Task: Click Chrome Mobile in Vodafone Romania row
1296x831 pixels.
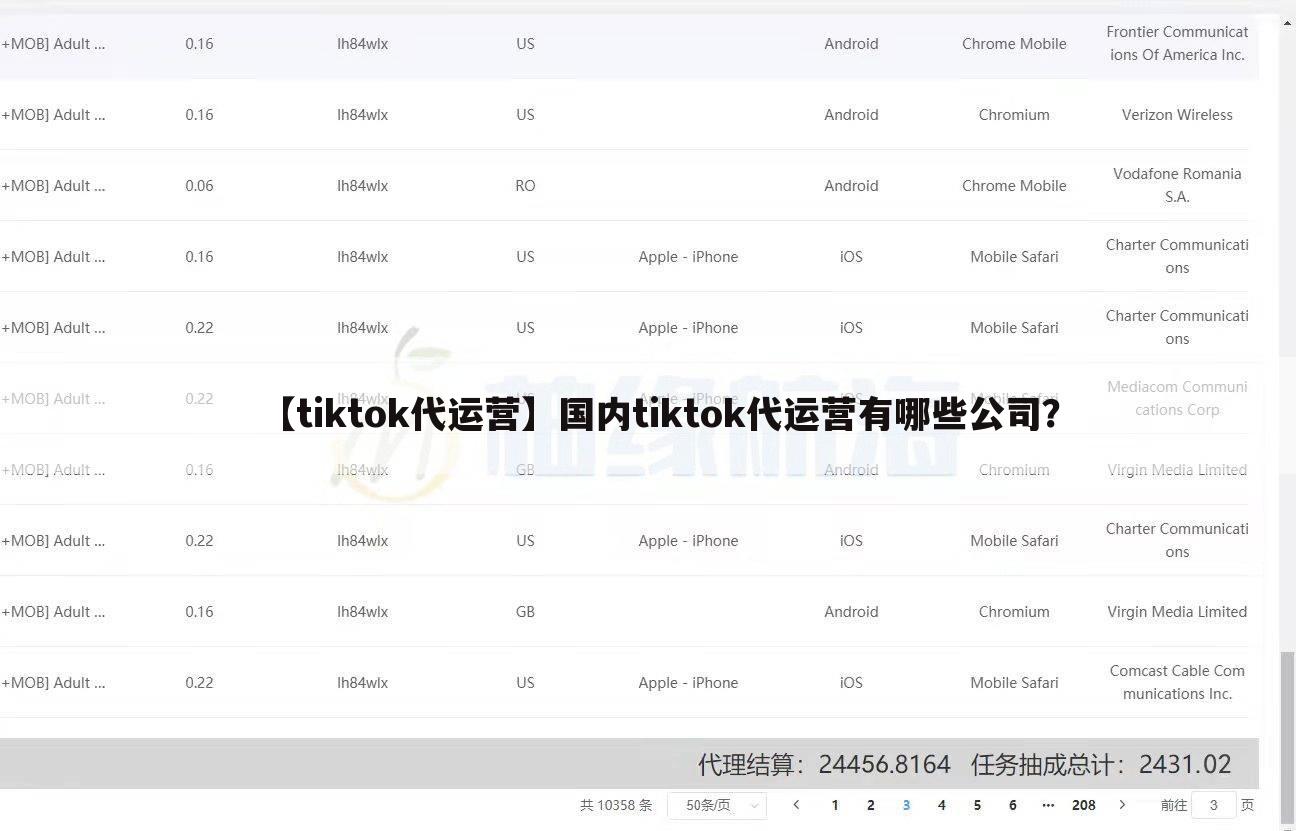Action: point(1014,185)
